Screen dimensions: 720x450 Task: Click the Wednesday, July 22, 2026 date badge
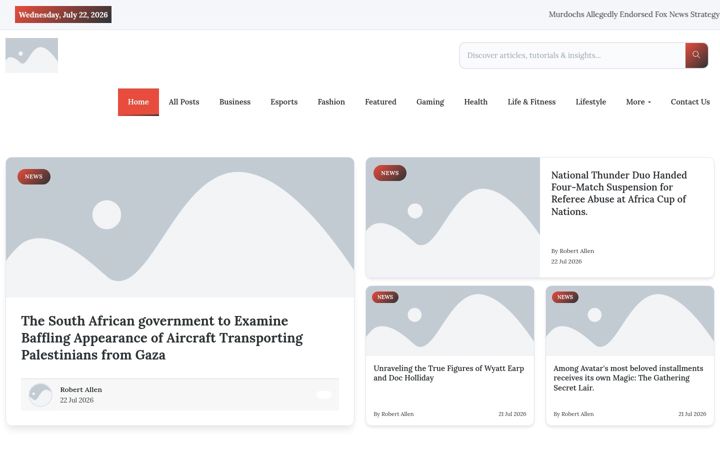(63, 15)
